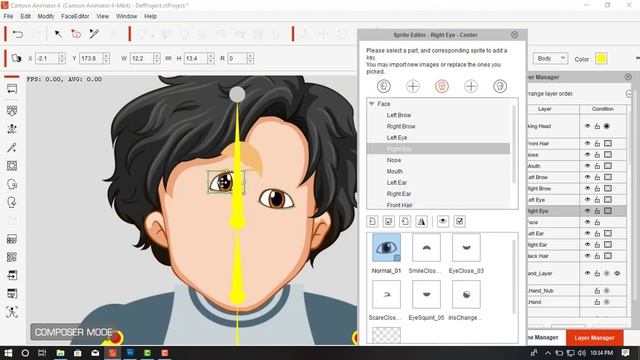The image size is (640, 360).
Task: Click the skeleton figure icon at sidebar bottom
Action: pos(12,312)
